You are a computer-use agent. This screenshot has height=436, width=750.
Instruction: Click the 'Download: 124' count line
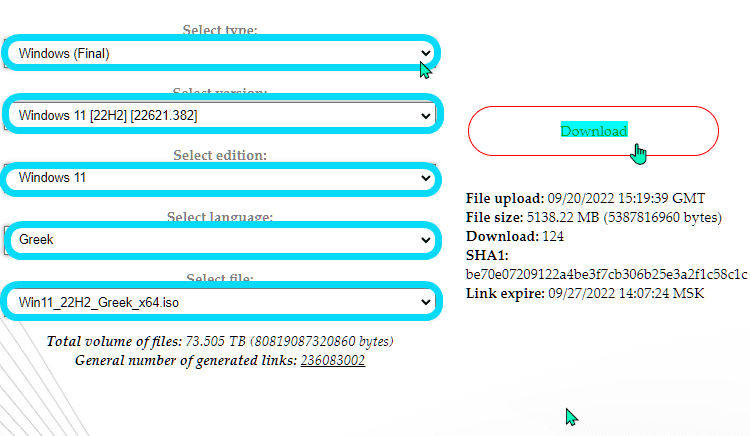pyautogui.click(x=515, y=237)
